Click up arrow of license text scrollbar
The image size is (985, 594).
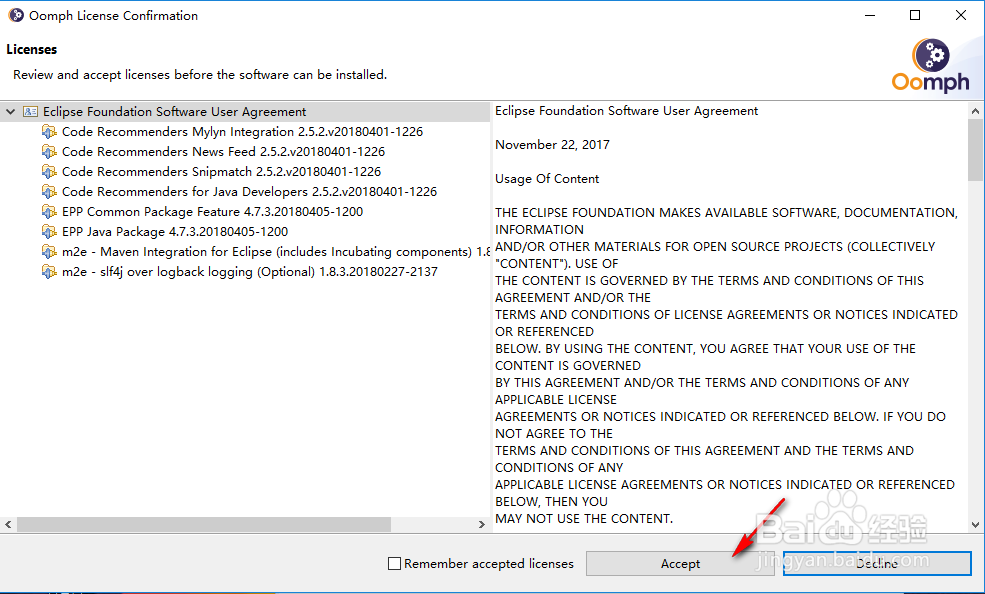click(975, 111)
